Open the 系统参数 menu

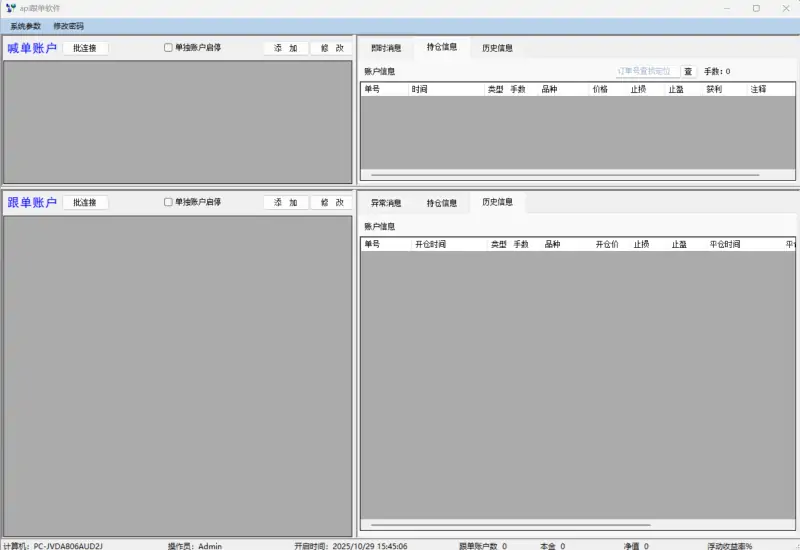pyautogui.click(x=26, y=26)
